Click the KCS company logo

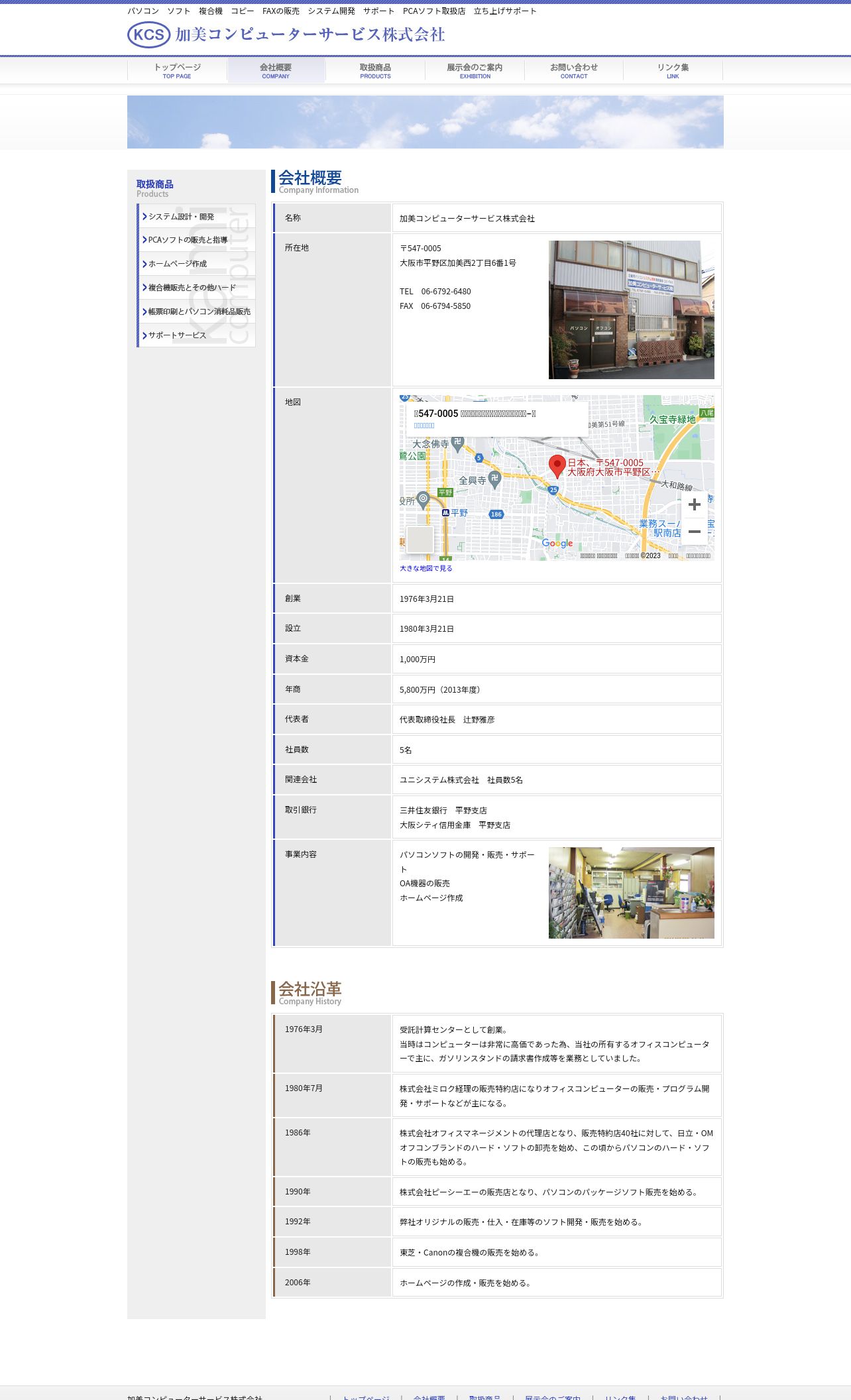coord(149,34)
